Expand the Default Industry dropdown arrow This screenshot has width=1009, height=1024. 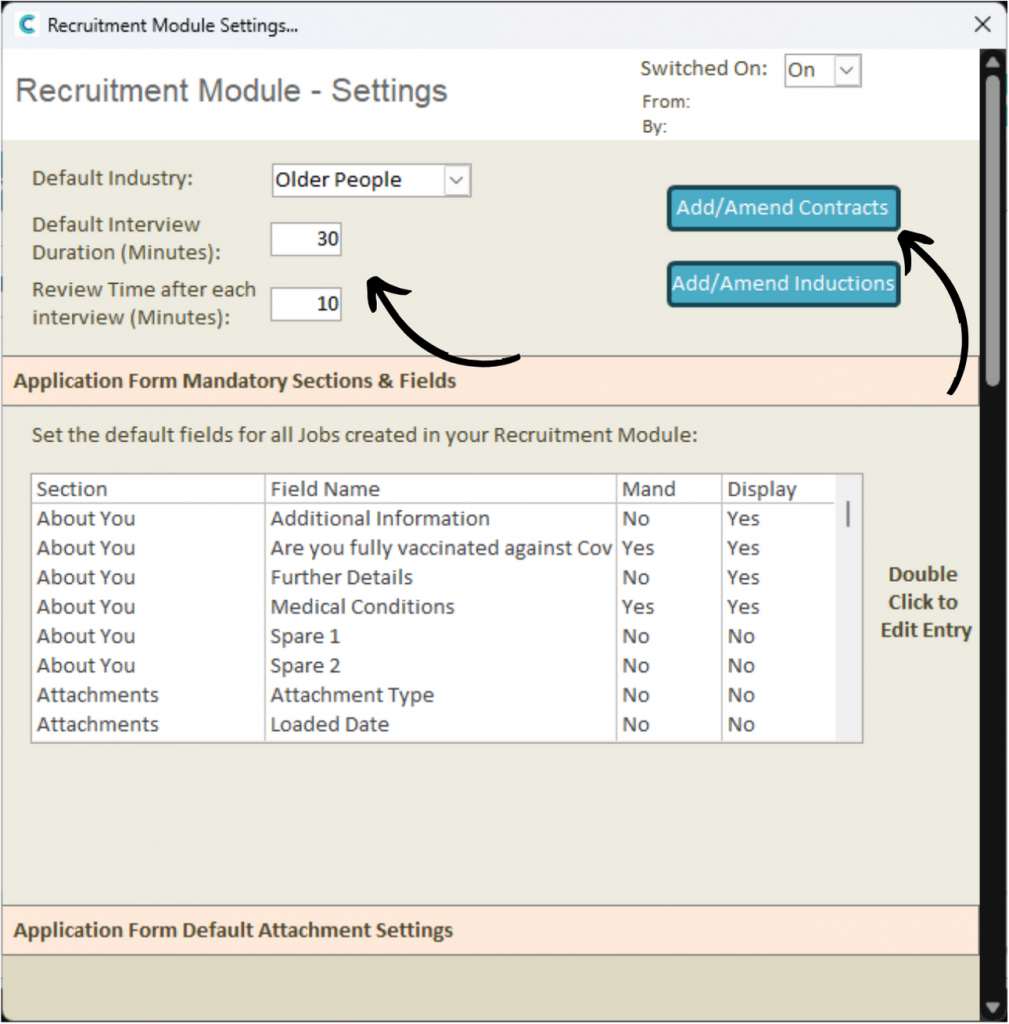click(456, 180)
